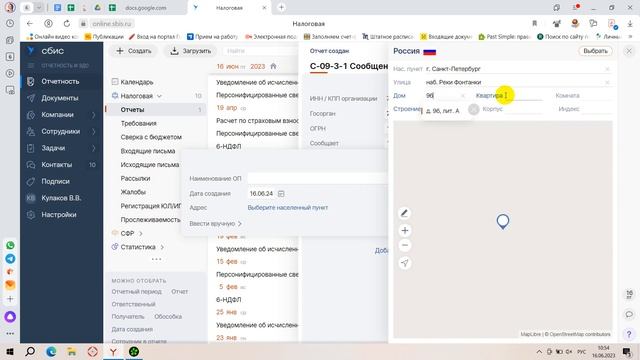Image resolution: width=640 pixels, height=360 pixels.
Task: Select Отчеты in the Налоговая tree
Action: click(132, 109)
